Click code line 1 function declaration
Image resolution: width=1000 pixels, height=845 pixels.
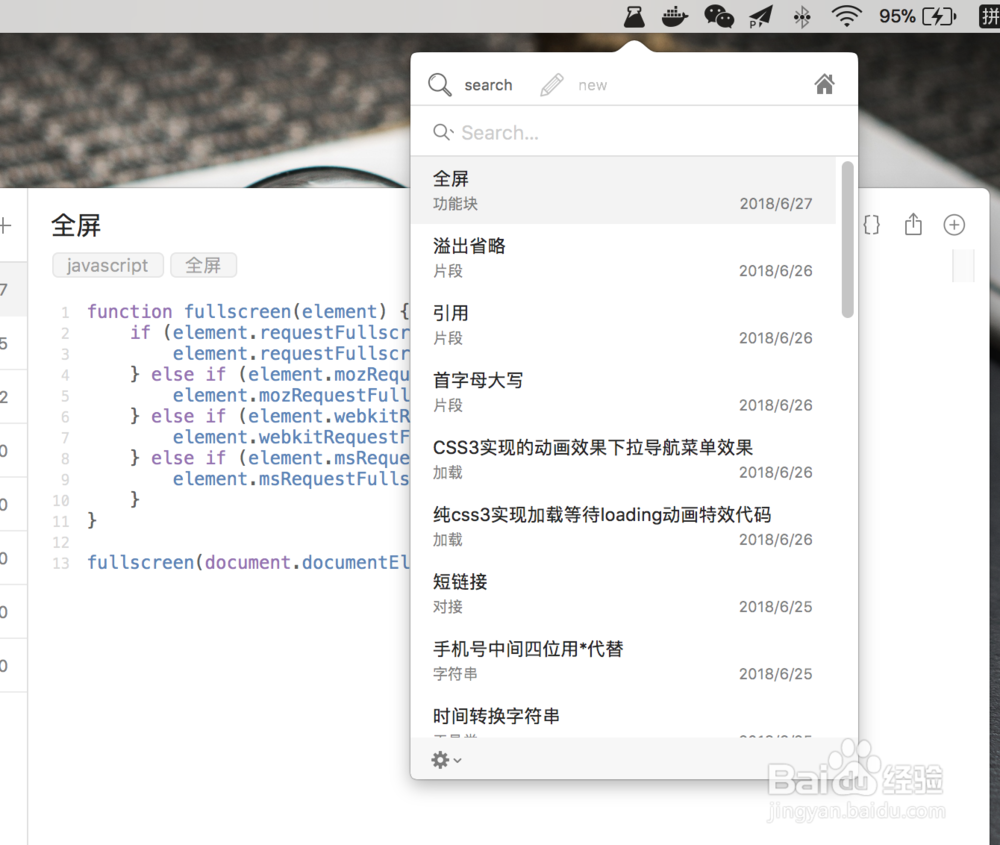point(248,311)
